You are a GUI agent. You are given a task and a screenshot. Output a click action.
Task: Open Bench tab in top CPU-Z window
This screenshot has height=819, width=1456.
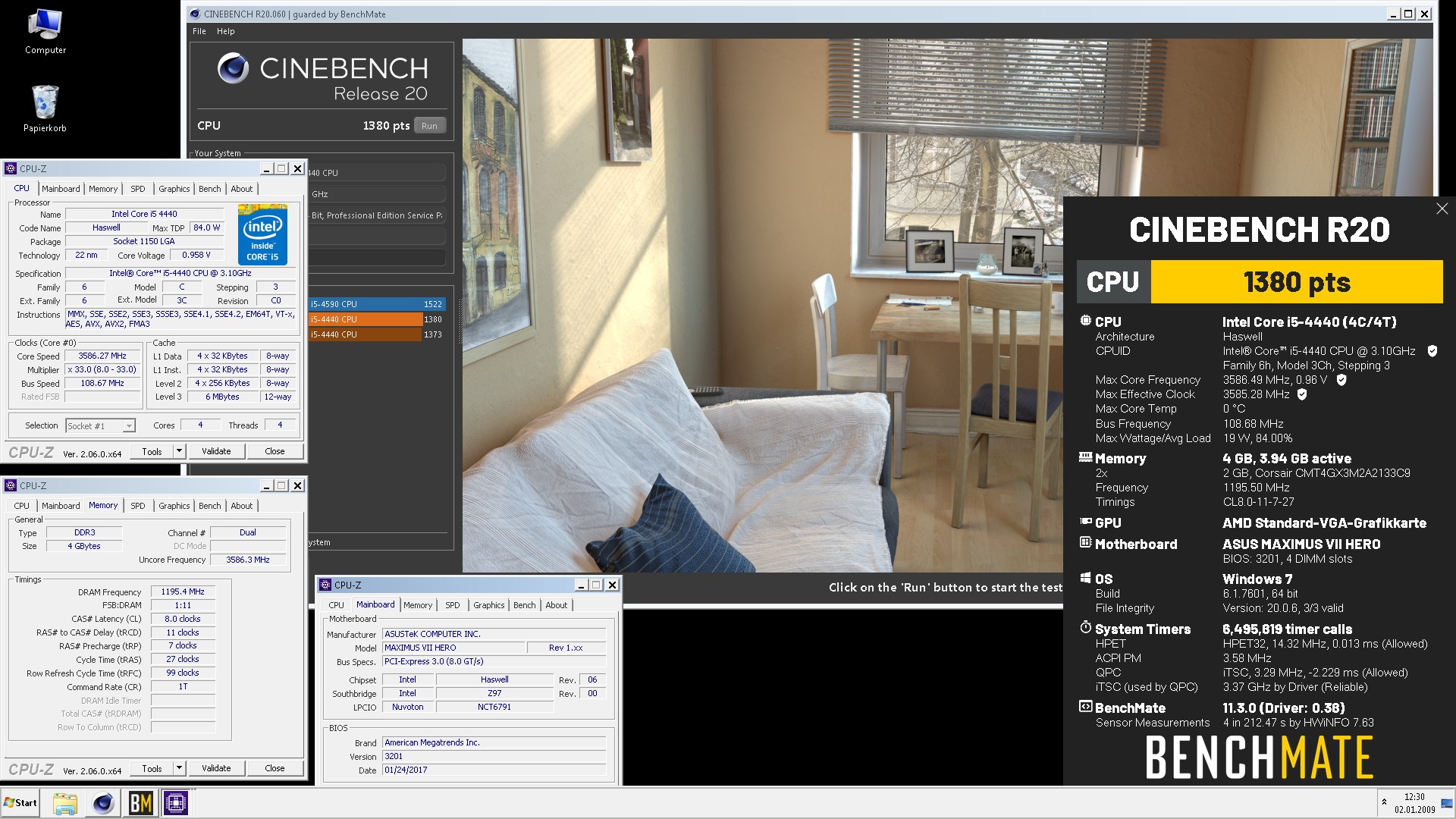[x=210, y=189]
